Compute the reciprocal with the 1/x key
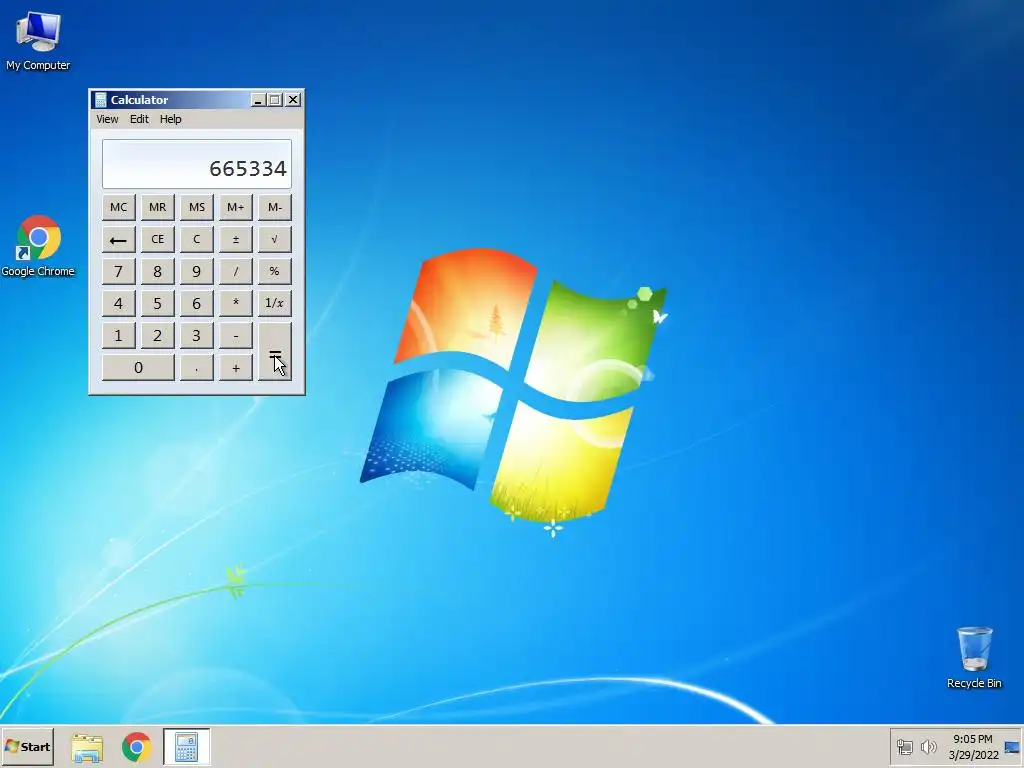 tap(274, 304)
